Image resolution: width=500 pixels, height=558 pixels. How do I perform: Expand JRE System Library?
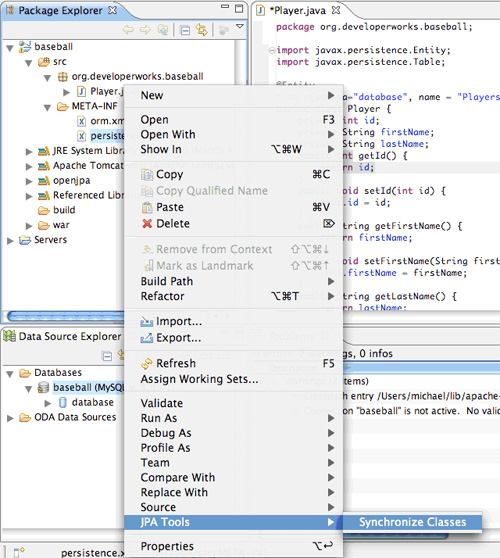click(x=29, y=152)
